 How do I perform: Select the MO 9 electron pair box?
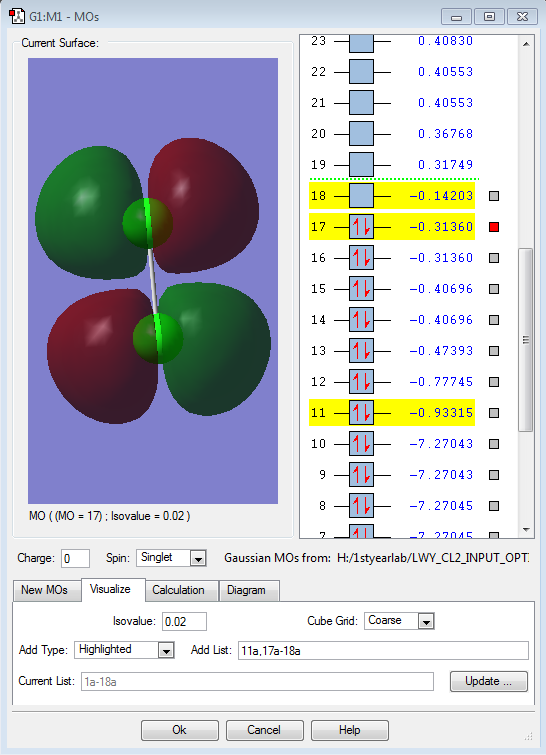(361, 475)
